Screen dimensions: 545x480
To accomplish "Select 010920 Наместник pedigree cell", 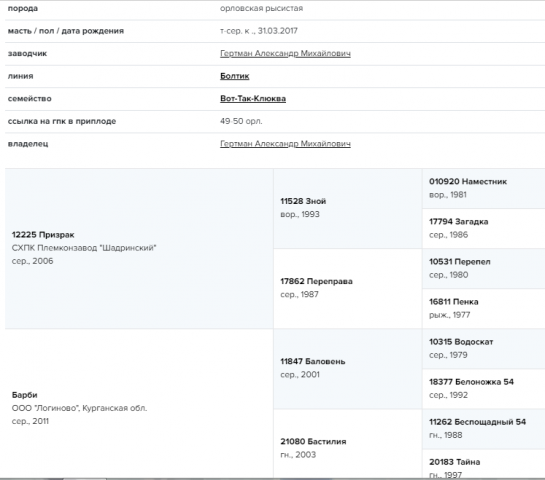I will pyautogui.click(x=483, y=189).
